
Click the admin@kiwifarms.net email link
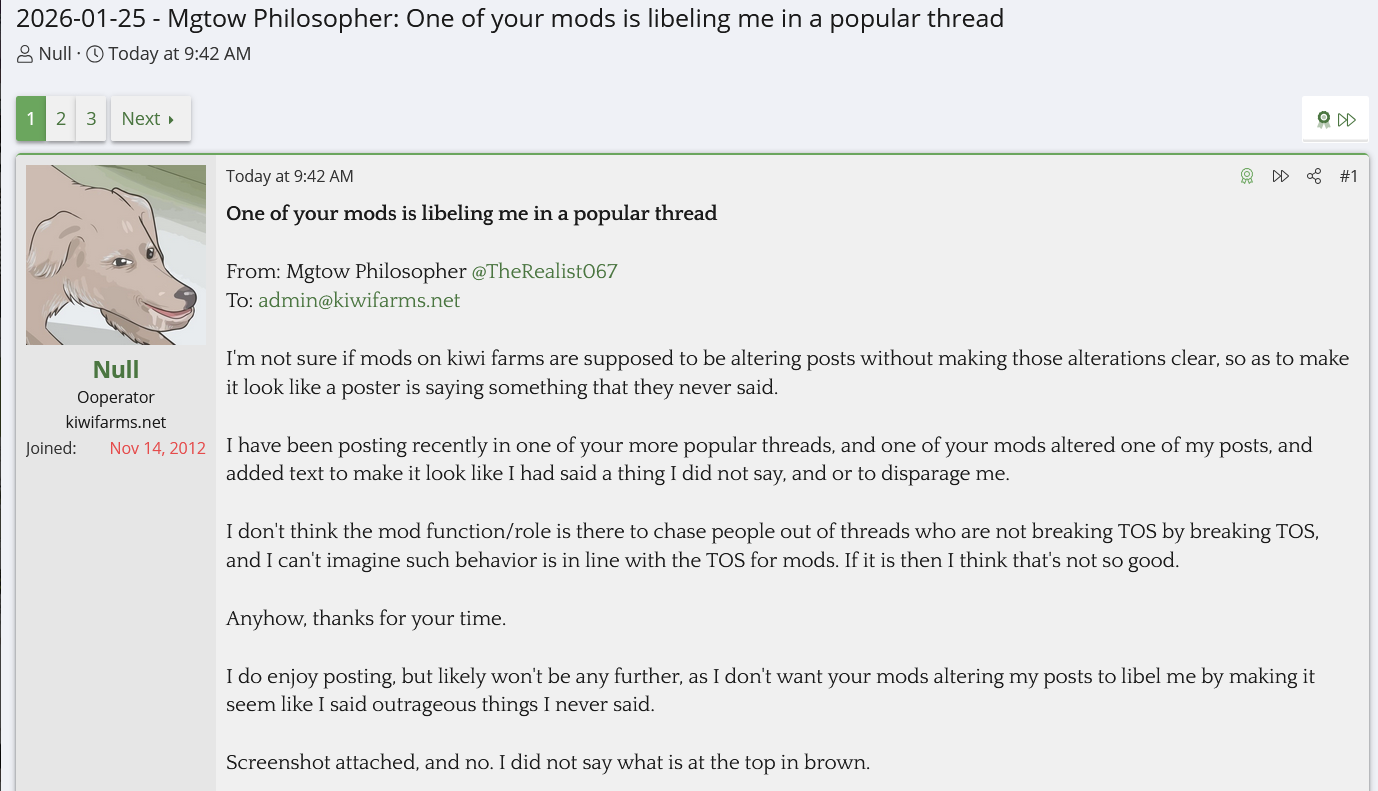pos(359,300)
